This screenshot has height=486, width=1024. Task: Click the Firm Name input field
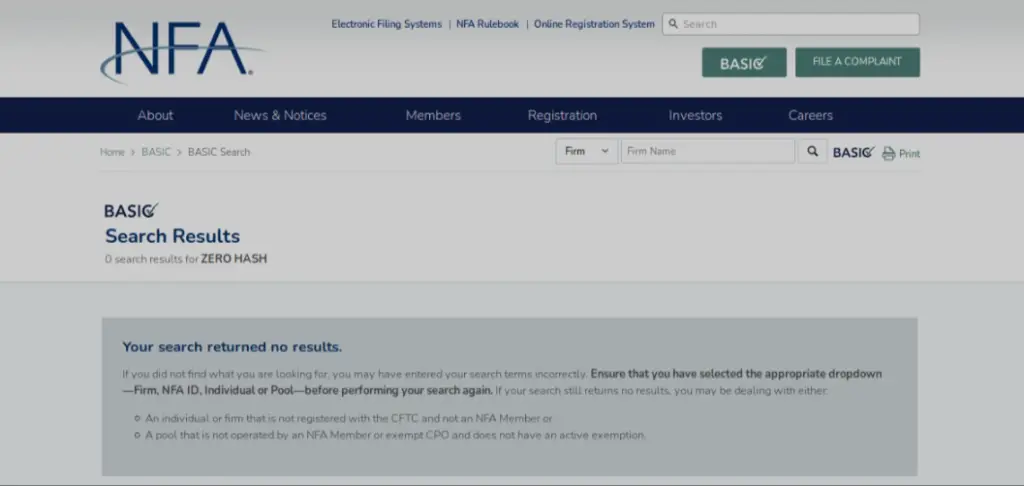click(708, 152)
